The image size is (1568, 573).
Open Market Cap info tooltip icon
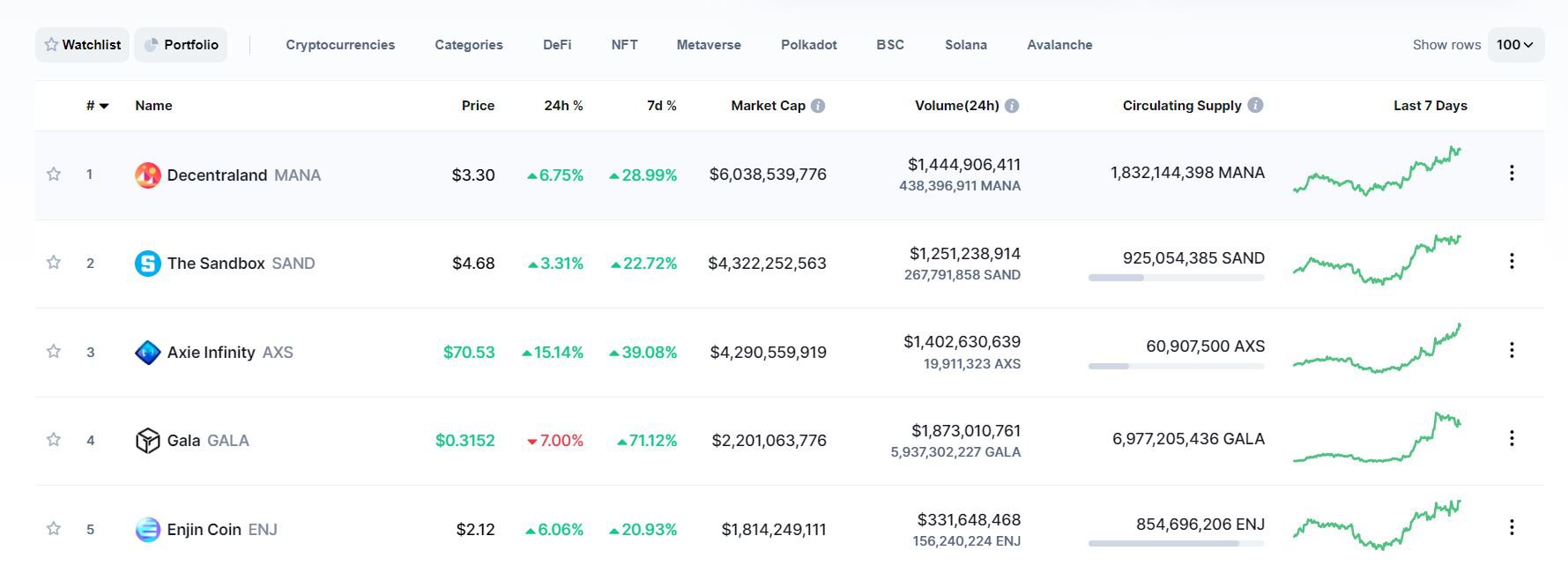tap(818, 106)
